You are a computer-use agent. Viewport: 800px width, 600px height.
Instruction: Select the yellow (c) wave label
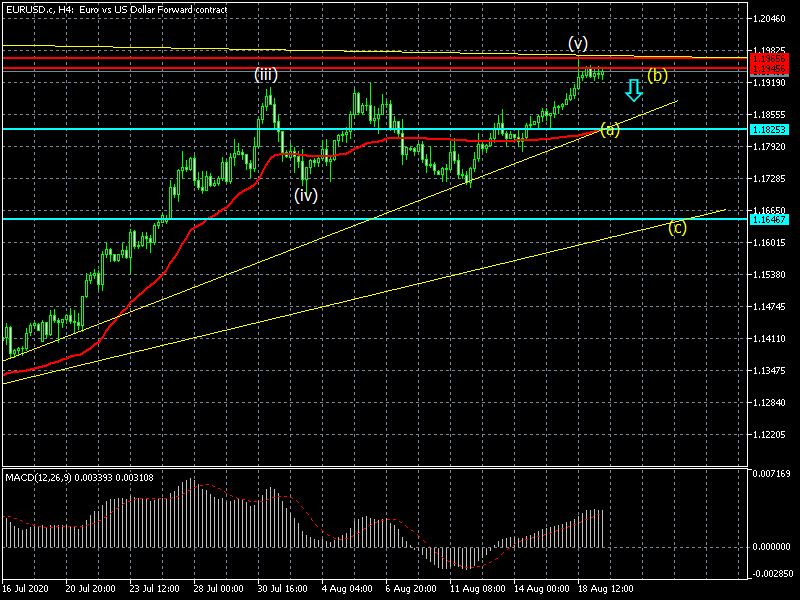click(677, 227)
